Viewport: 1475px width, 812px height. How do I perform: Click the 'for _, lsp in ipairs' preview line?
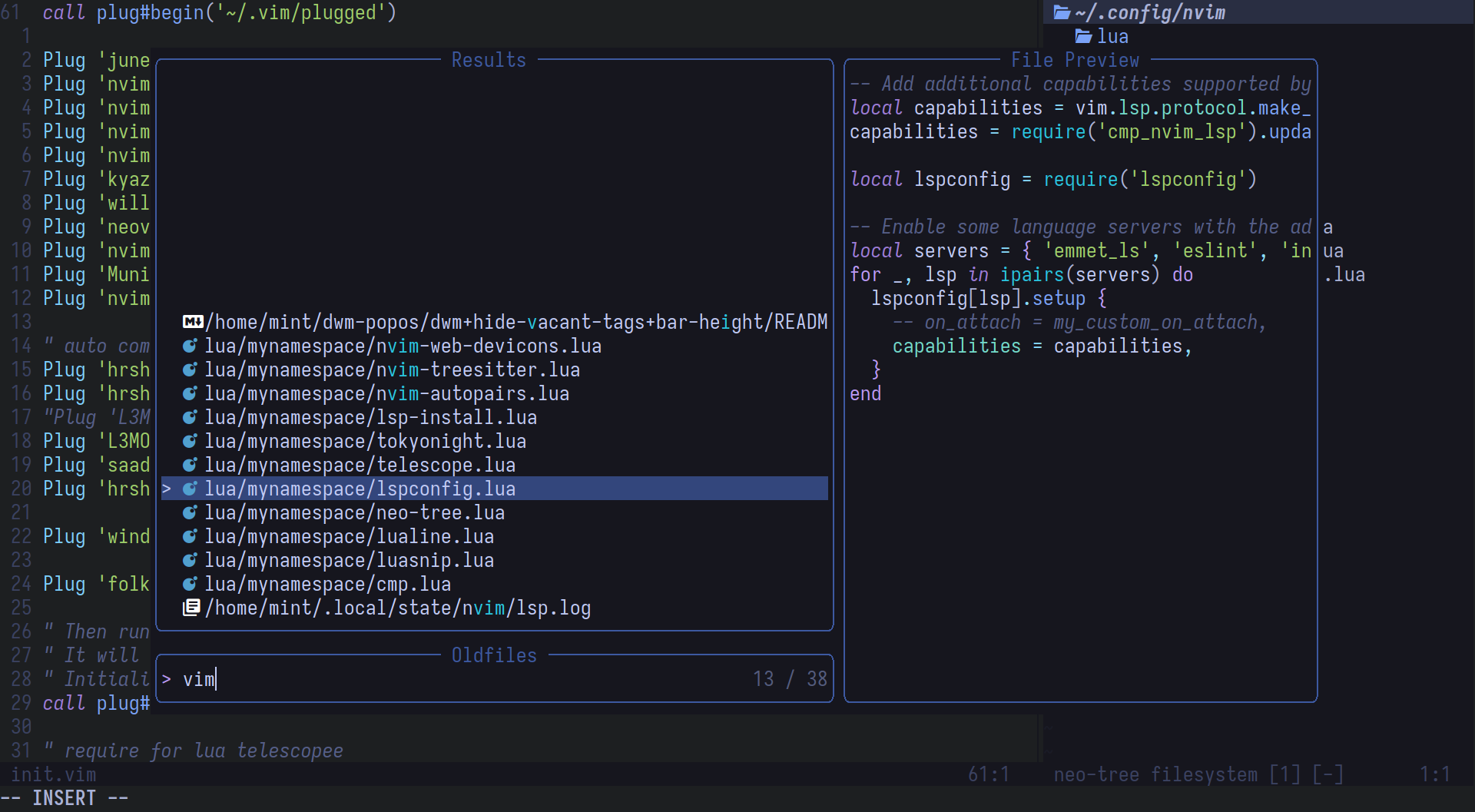1022,274
